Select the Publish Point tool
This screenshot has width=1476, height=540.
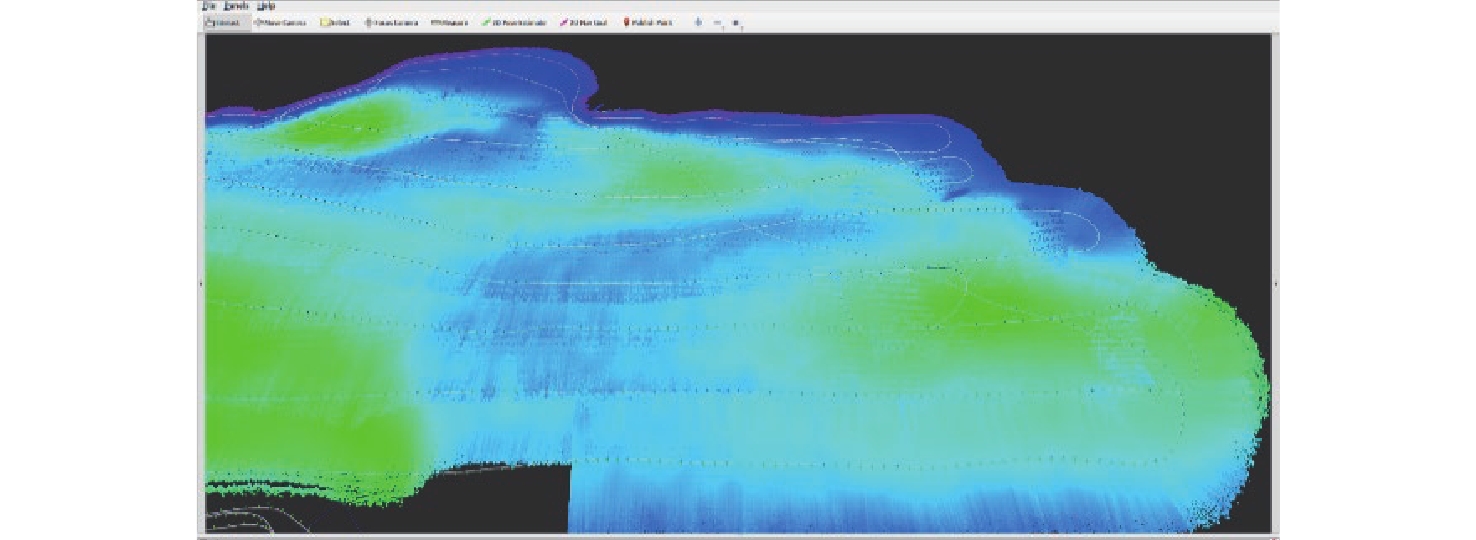click(648, 22)
